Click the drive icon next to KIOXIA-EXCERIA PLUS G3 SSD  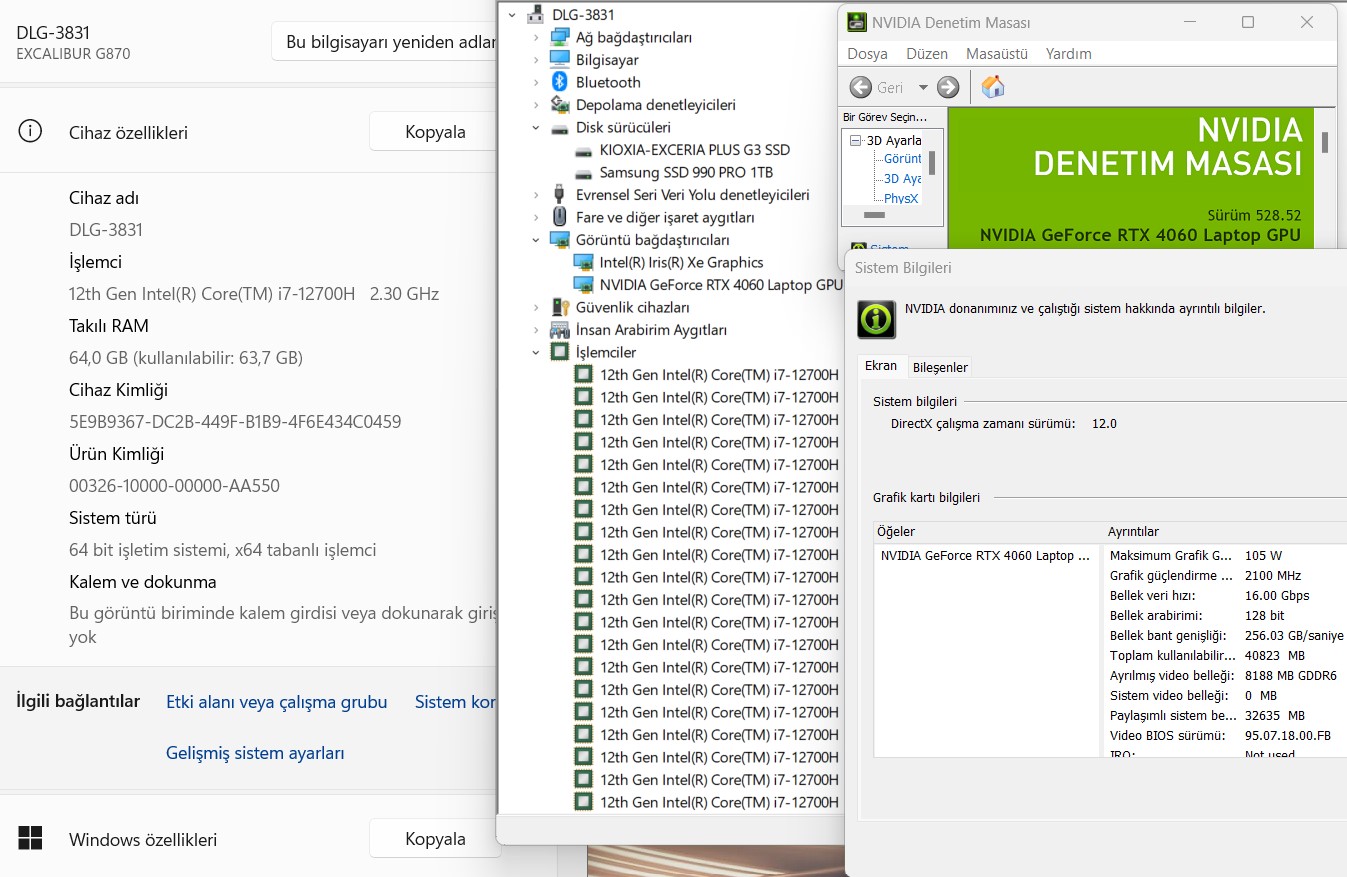[584, 151]
